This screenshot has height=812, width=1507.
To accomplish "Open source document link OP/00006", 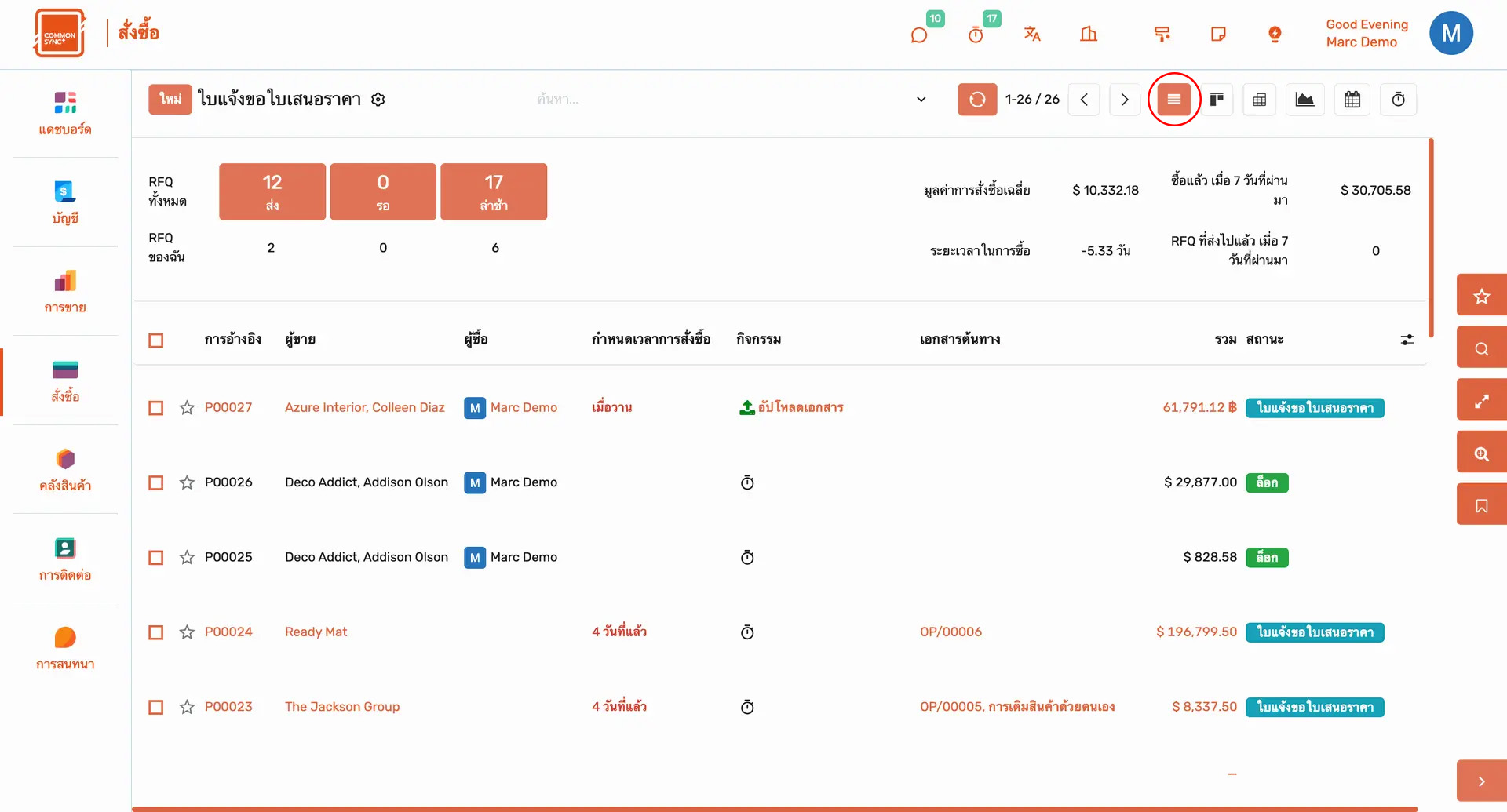I will coord(951,632).
